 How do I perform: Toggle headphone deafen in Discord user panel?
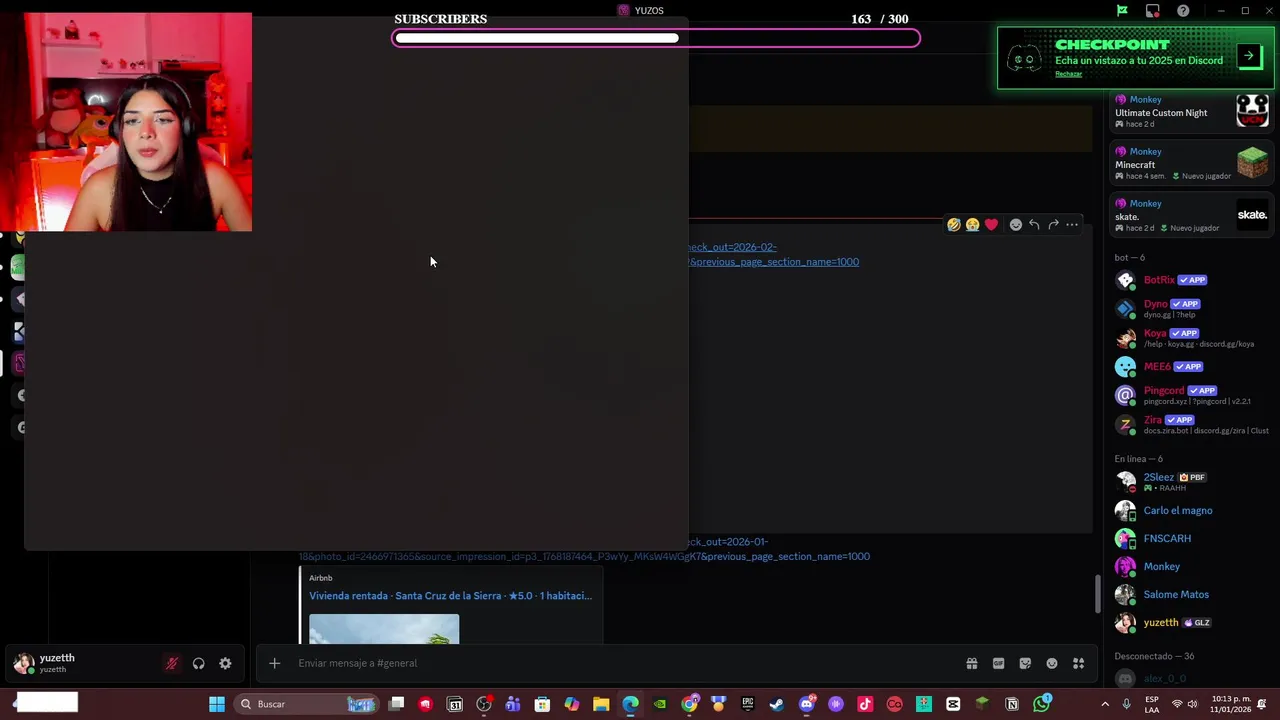tap(198, 663)
